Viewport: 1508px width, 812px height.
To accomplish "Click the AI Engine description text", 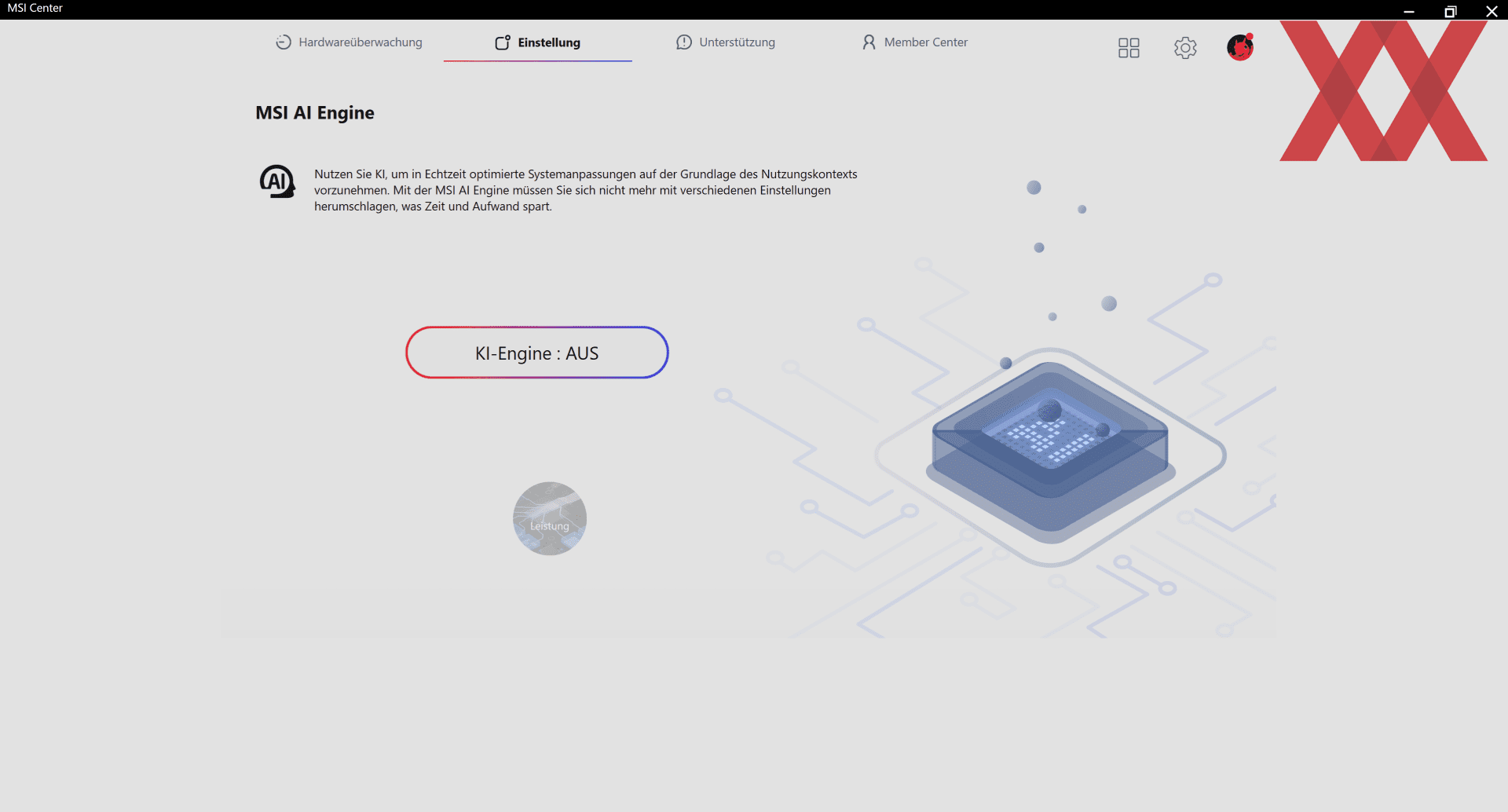I will [586, 190].
